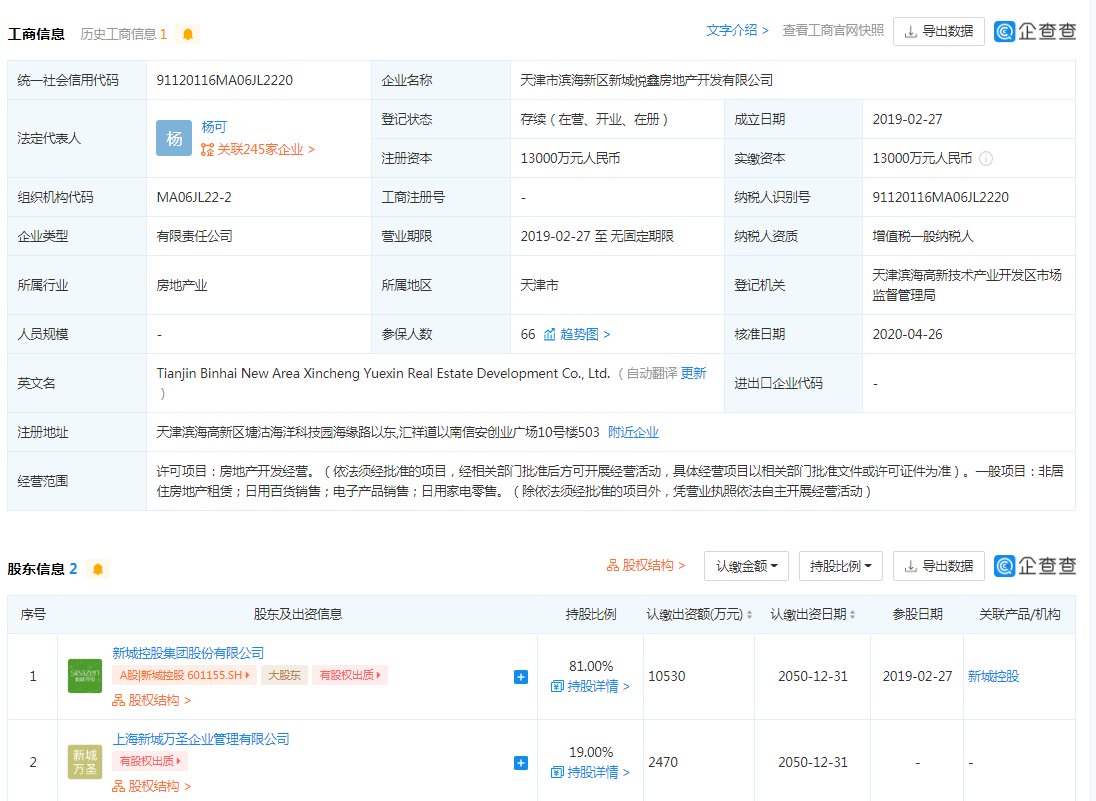Viewport: 1096px width, 801px height.
Task: Open the 持股比例 dropdown filter
Action: pos(839,566)
